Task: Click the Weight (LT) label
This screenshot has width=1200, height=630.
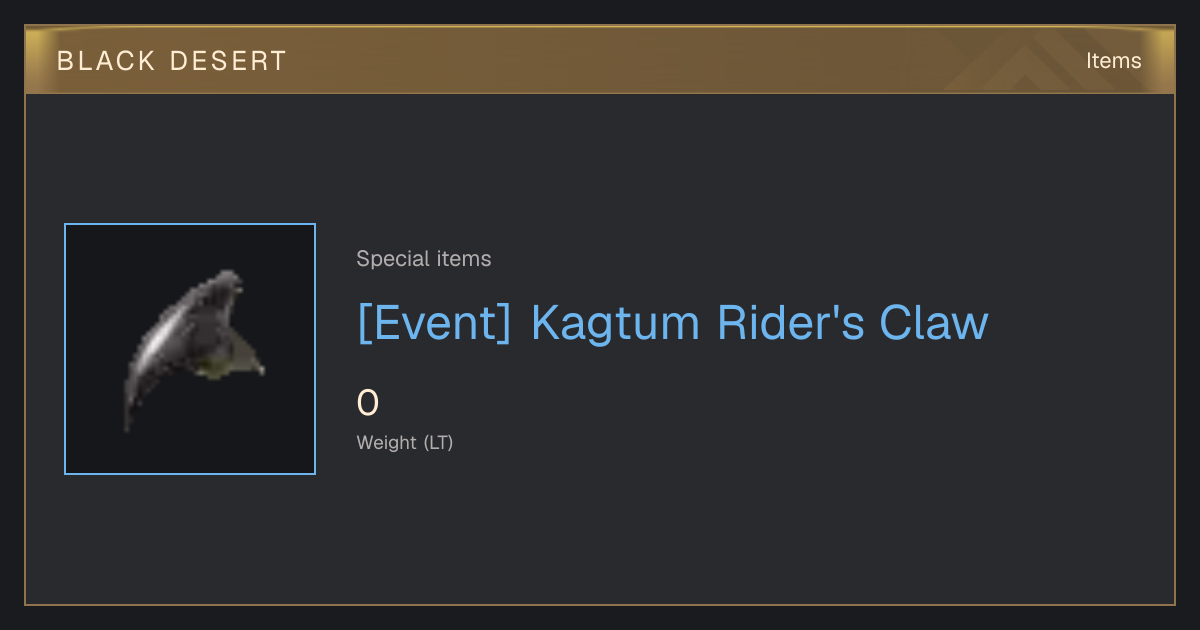Action: 405,442
